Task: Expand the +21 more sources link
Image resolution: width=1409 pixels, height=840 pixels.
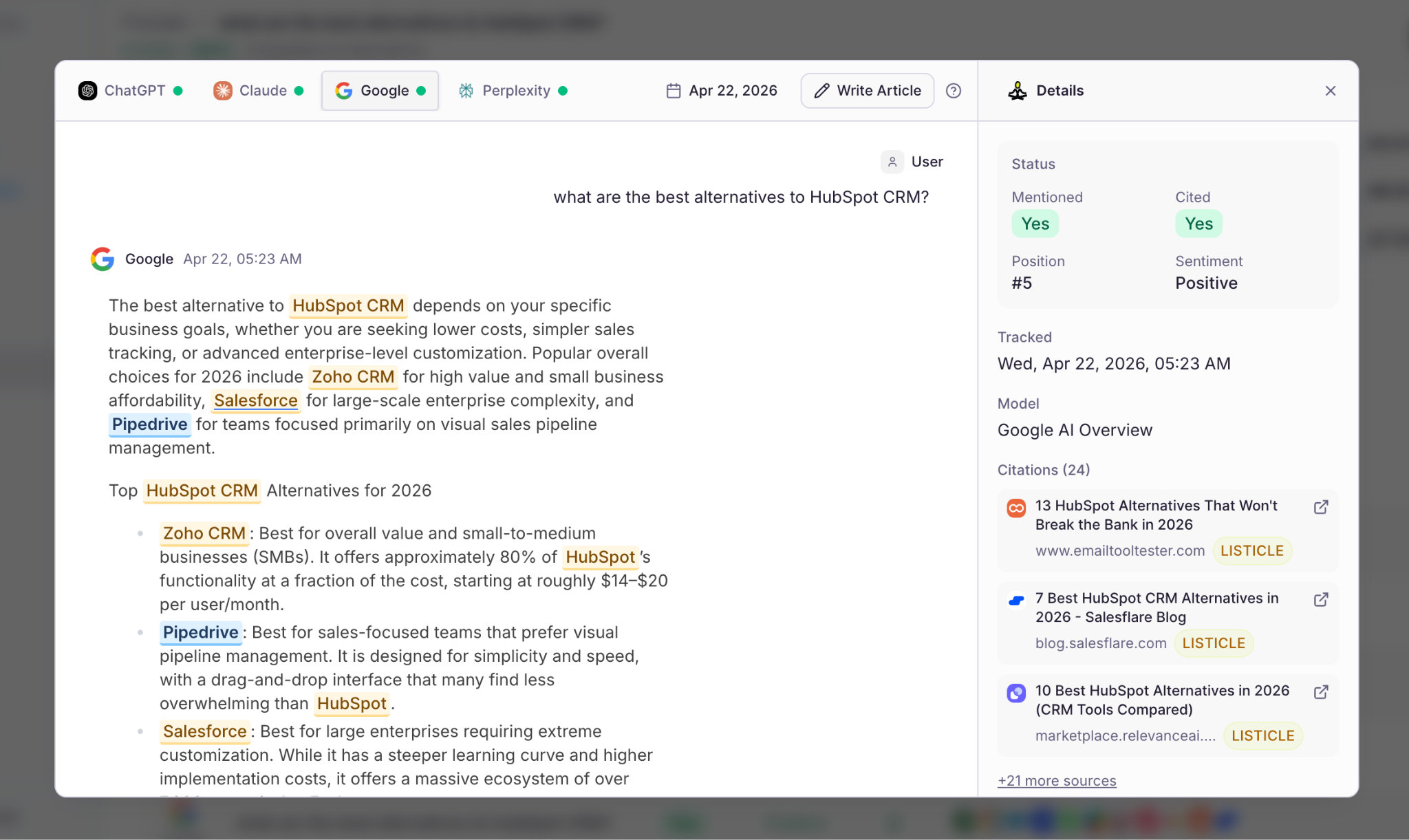Action: [1056, 781]
